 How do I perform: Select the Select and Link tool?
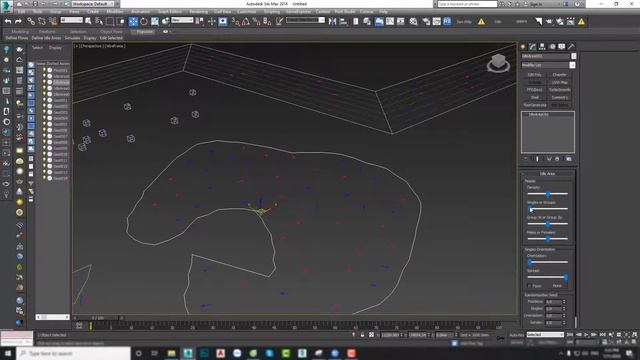point(31,21)
